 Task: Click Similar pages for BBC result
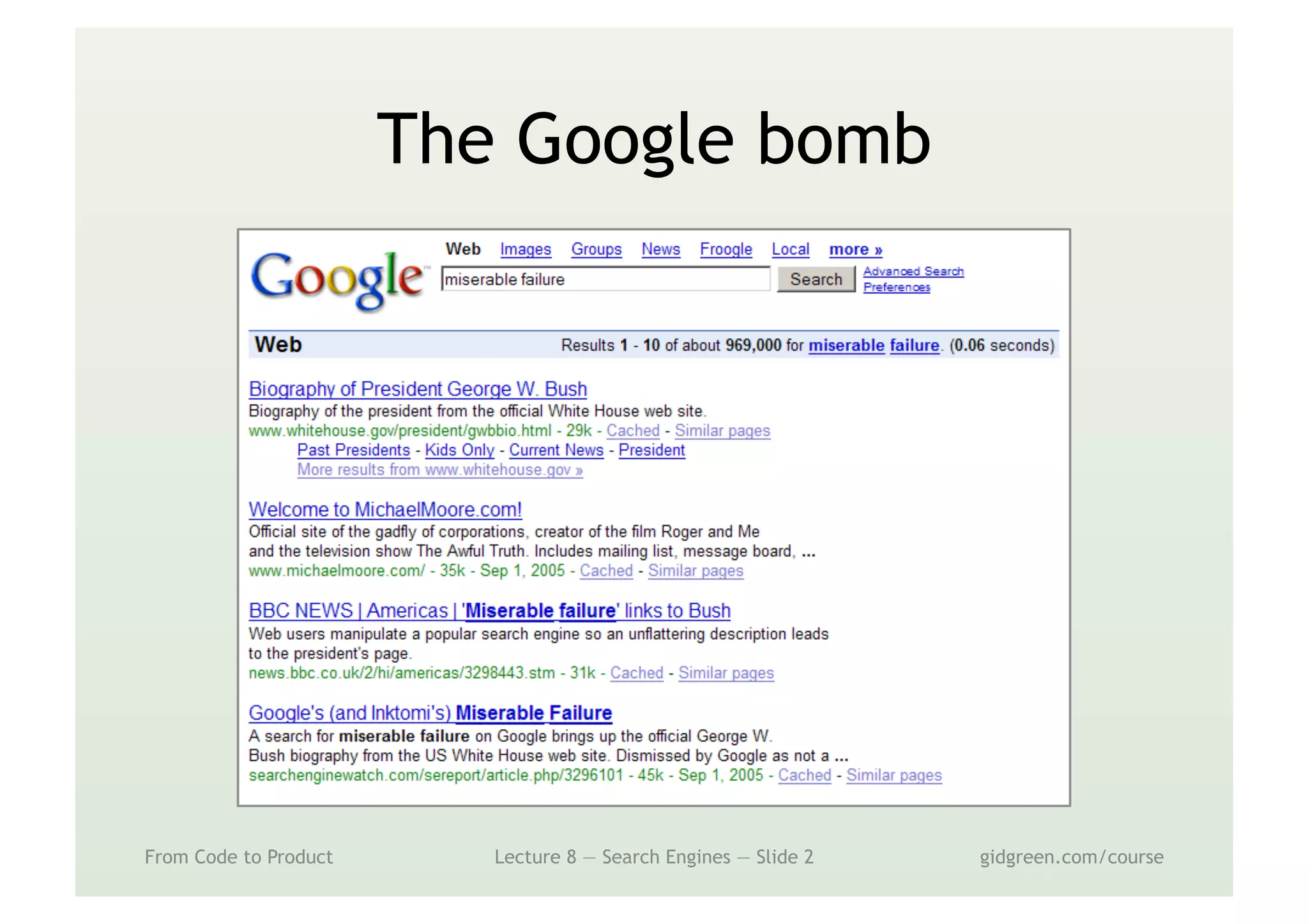coord(726,673)
